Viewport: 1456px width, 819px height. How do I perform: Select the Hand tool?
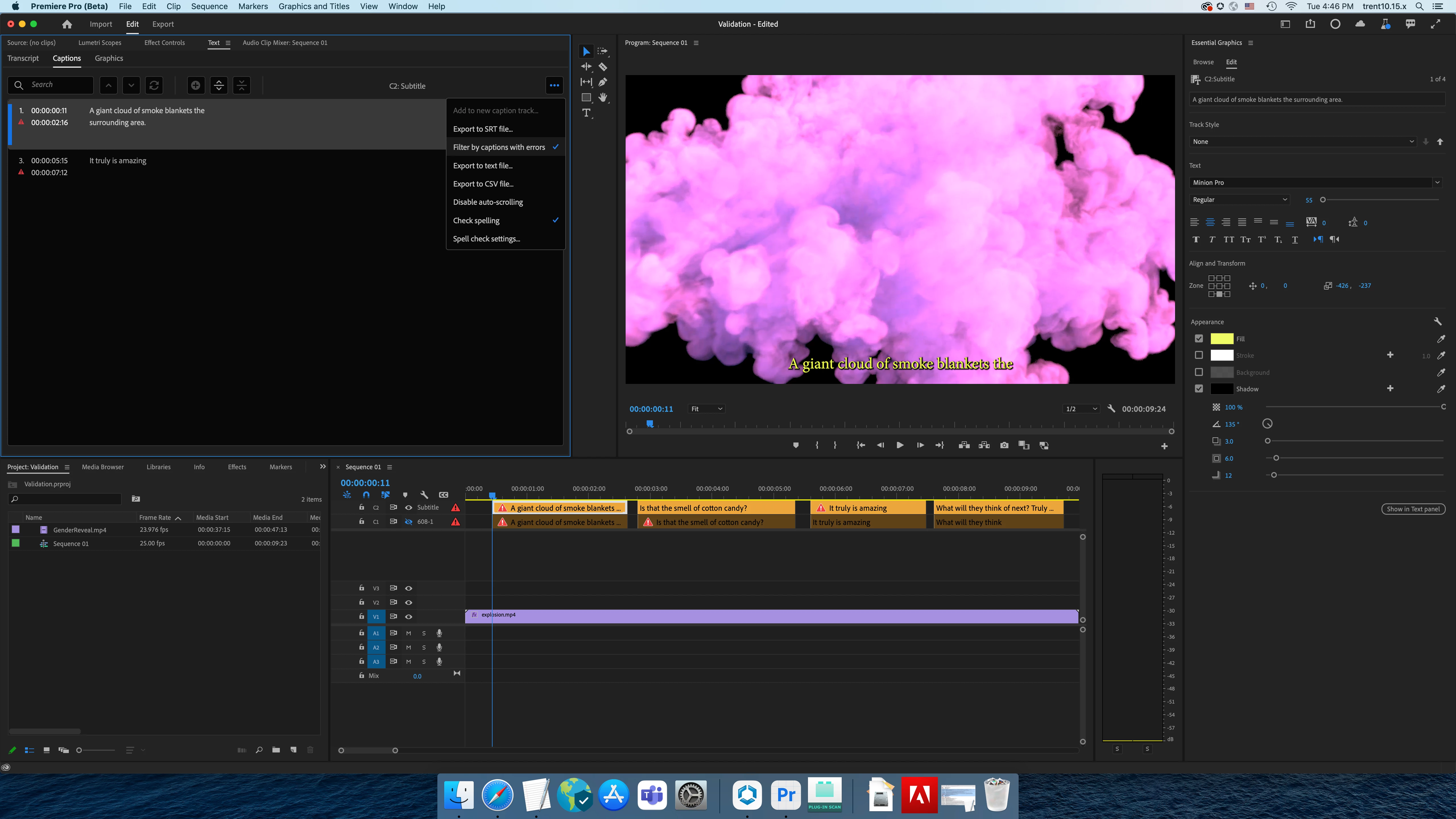(x=603, y=97)
